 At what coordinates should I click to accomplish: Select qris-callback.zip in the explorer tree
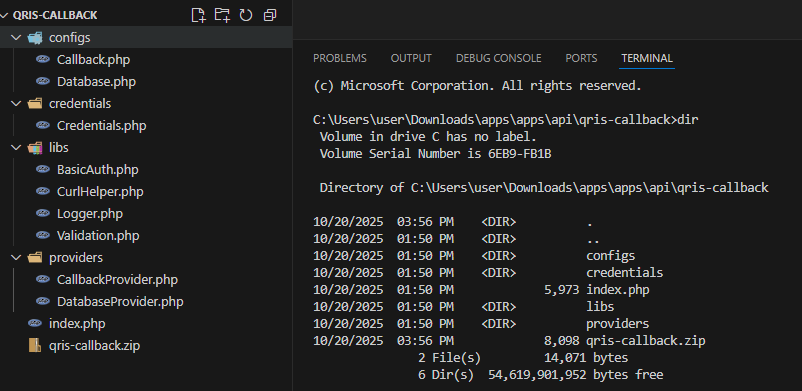coord(94,346)
